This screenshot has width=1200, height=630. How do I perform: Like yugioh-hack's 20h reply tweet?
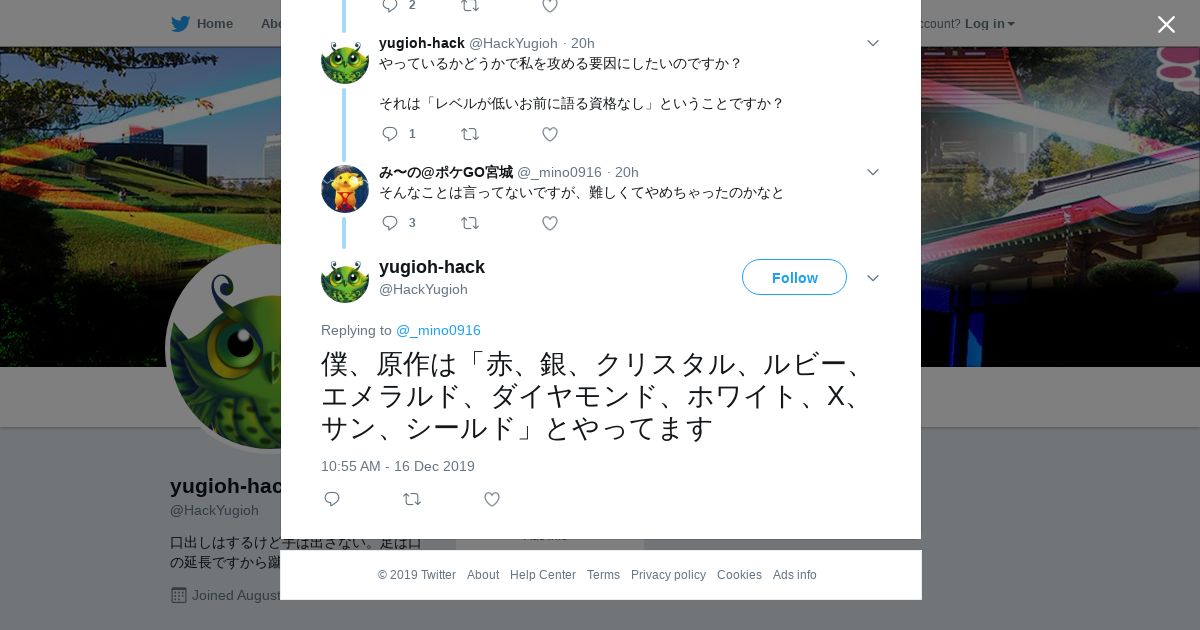550,134
